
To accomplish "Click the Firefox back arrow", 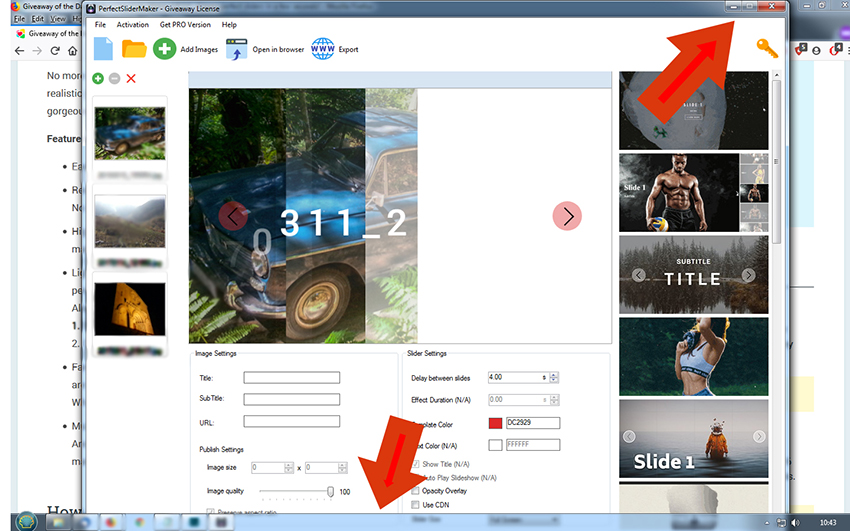I will (x=20, y=51).
